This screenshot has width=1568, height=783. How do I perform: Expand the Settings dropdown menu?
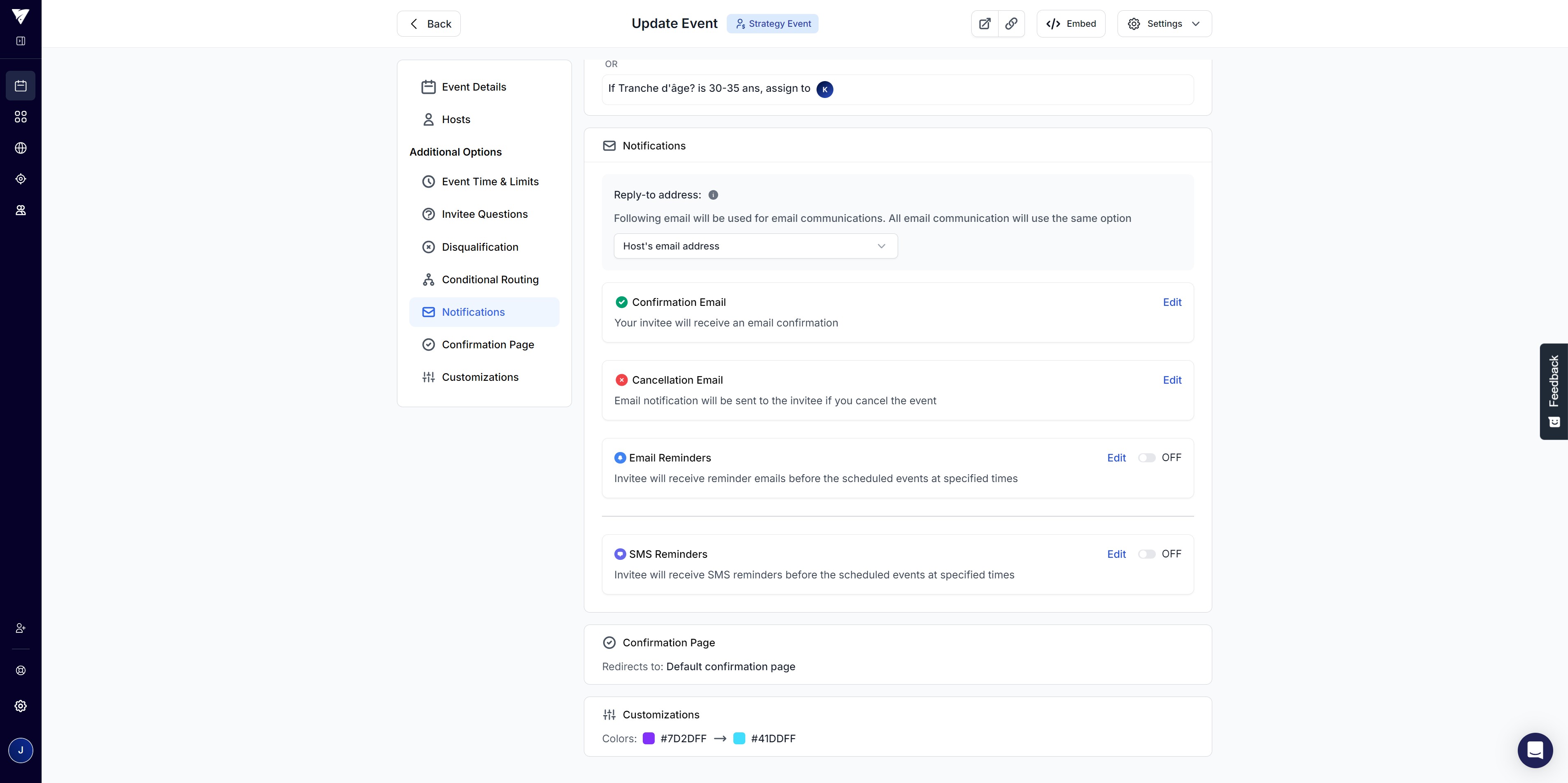click(x=1164, y=24)
